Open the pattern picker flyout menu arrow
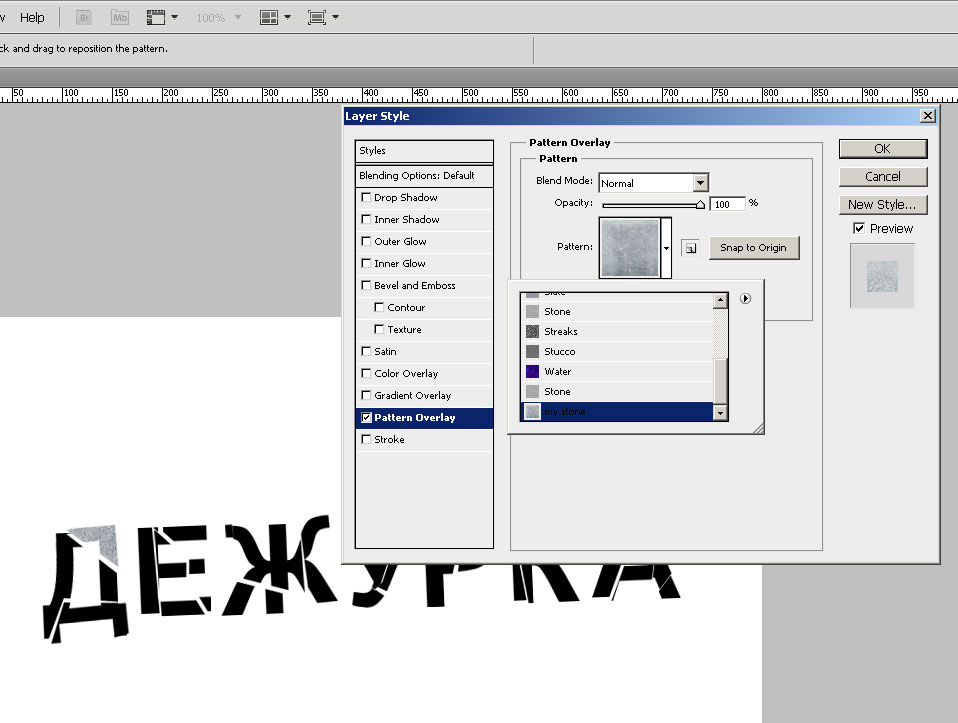This screenshot has height=723, width=958. [745, 298]
